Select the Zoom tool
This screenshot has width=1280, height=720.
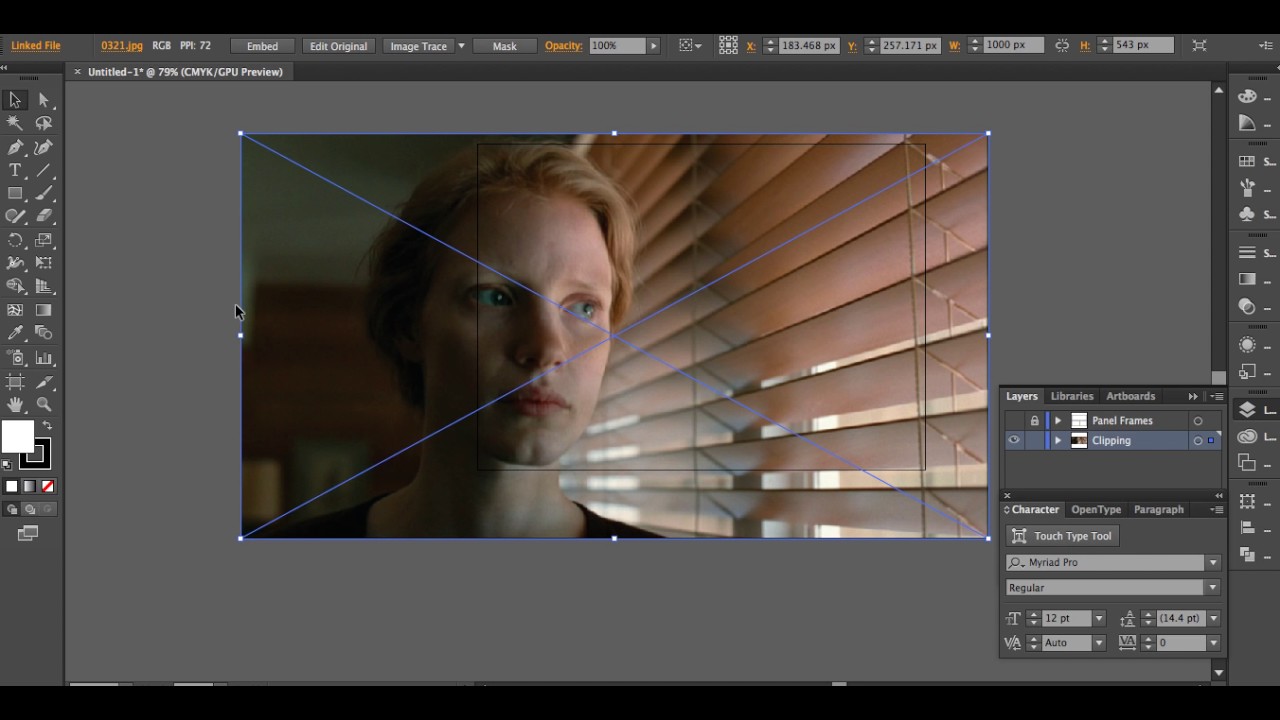[44, 405]
